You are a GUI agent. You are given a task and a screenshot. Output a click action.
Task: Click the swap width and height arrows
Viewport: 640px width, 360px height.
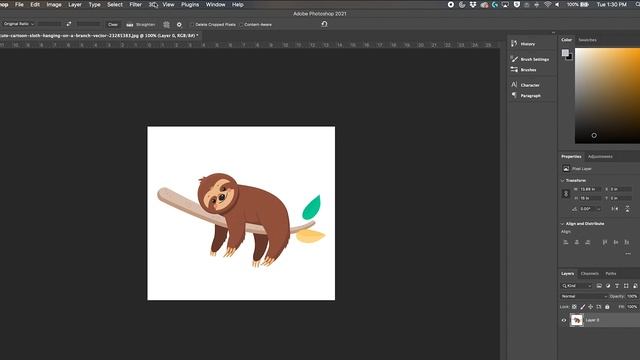pos(69,24)
